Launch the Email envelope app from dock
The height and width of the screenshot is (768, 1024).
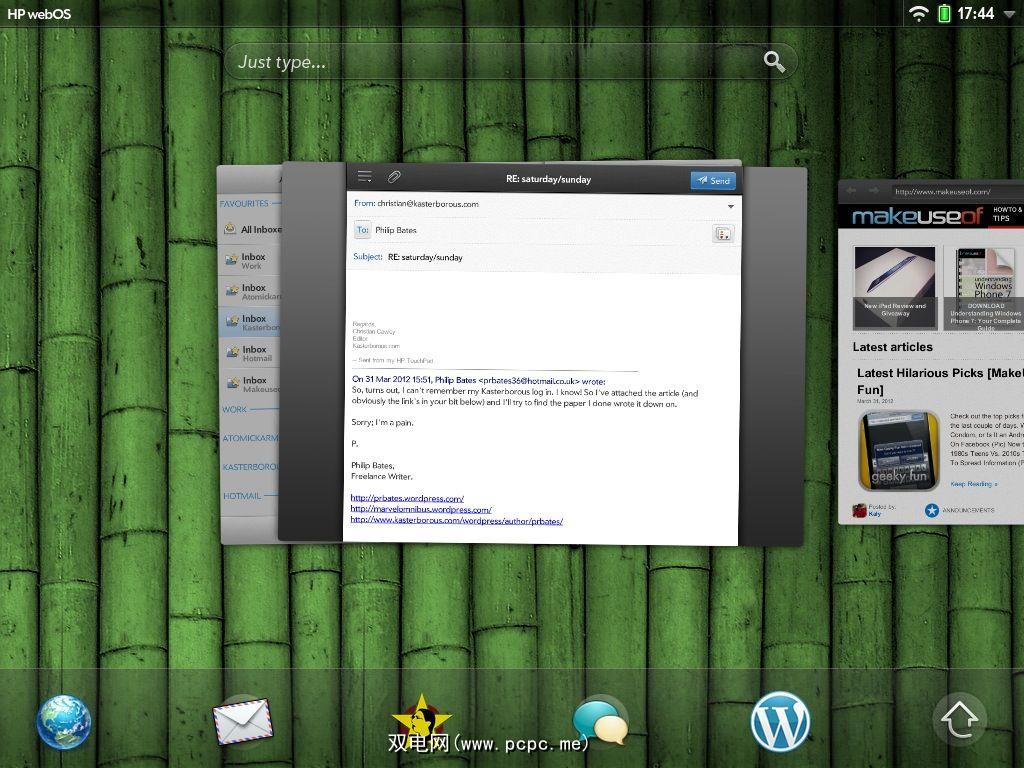click(242, 721)
